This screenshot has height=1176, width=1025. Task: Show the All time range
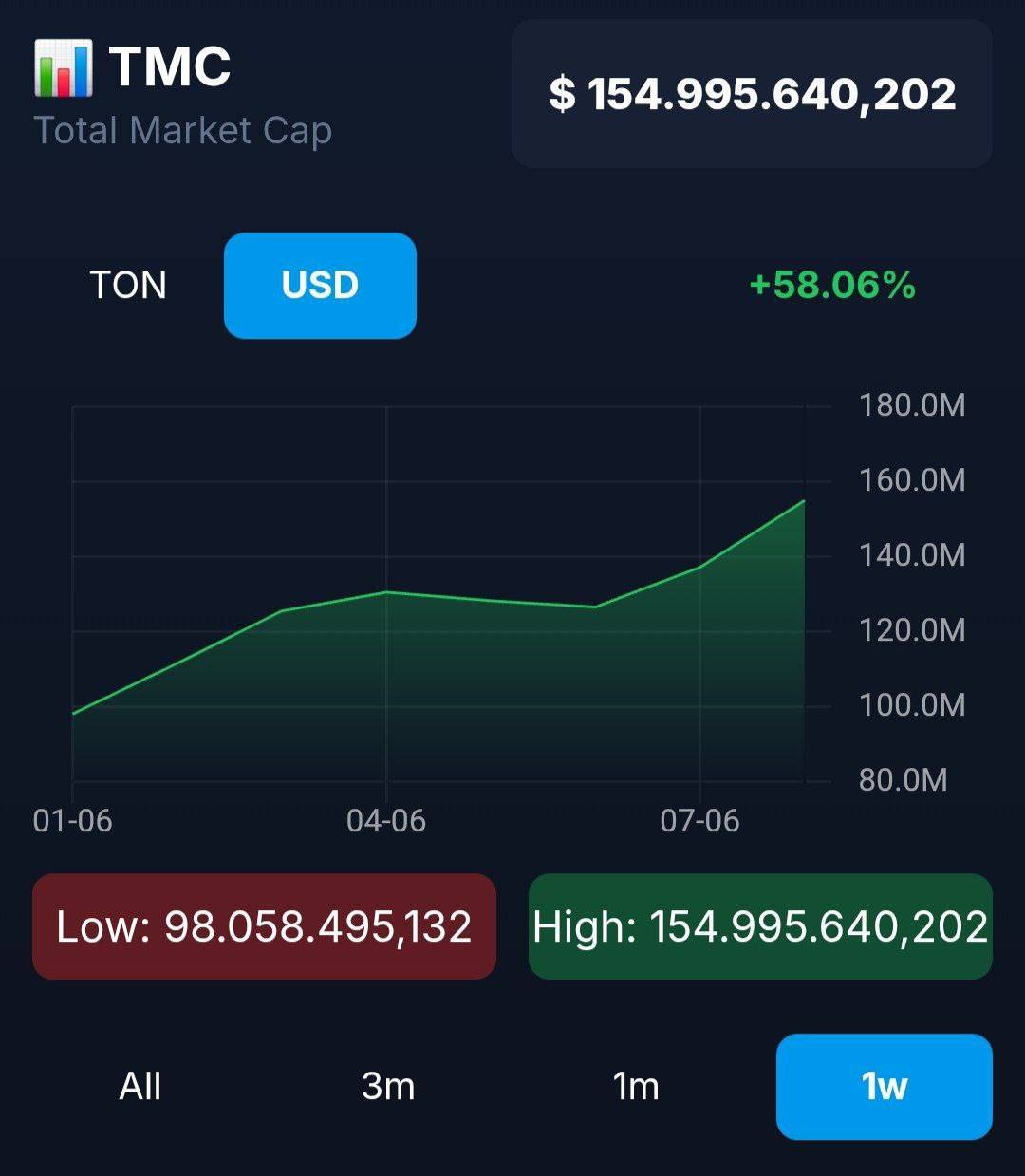[140, 1086]
